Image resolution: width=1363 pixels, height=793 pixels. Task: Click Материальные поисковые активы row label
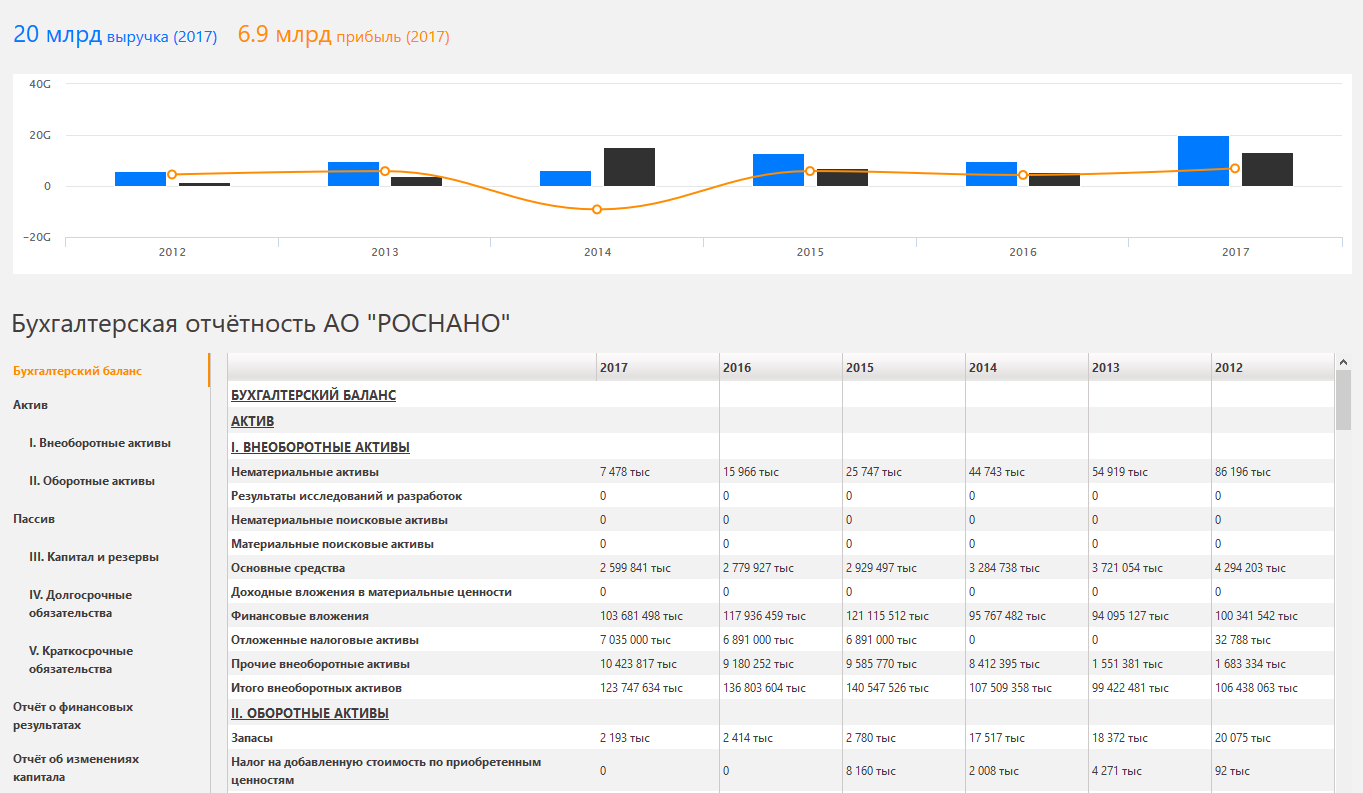click(x=332, y=544)
